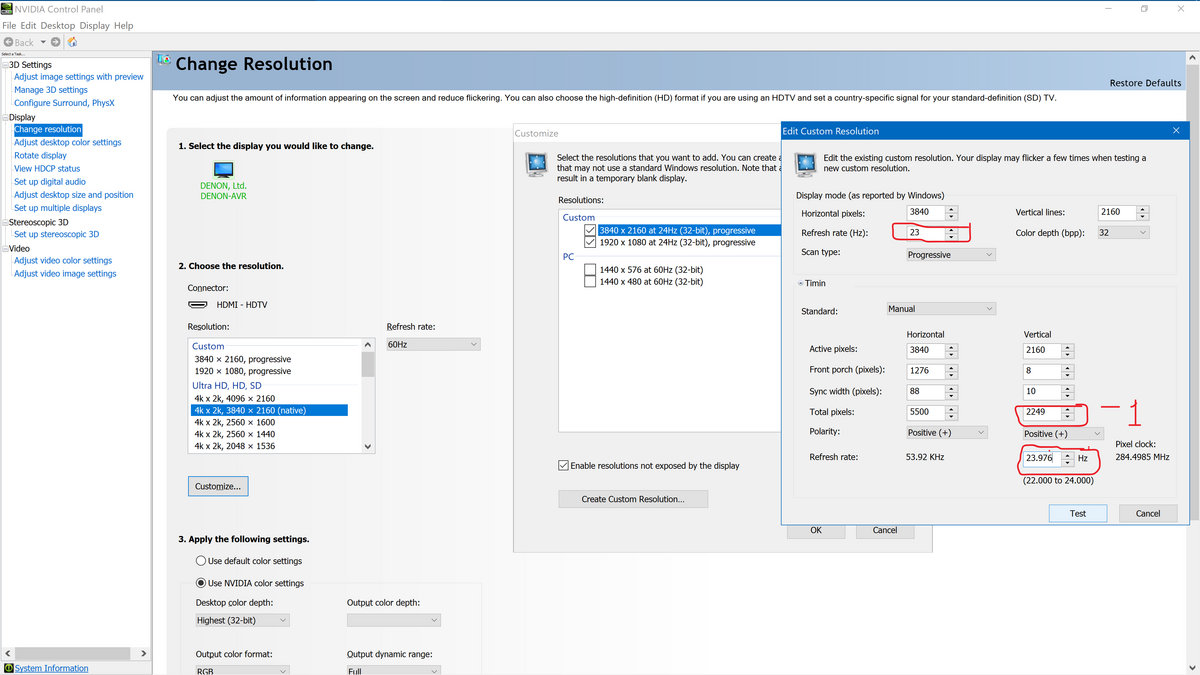Click the System Information icon
The width and height of the screenshot is (1200, 675).
pyautogui.click(x=9, y=668)
